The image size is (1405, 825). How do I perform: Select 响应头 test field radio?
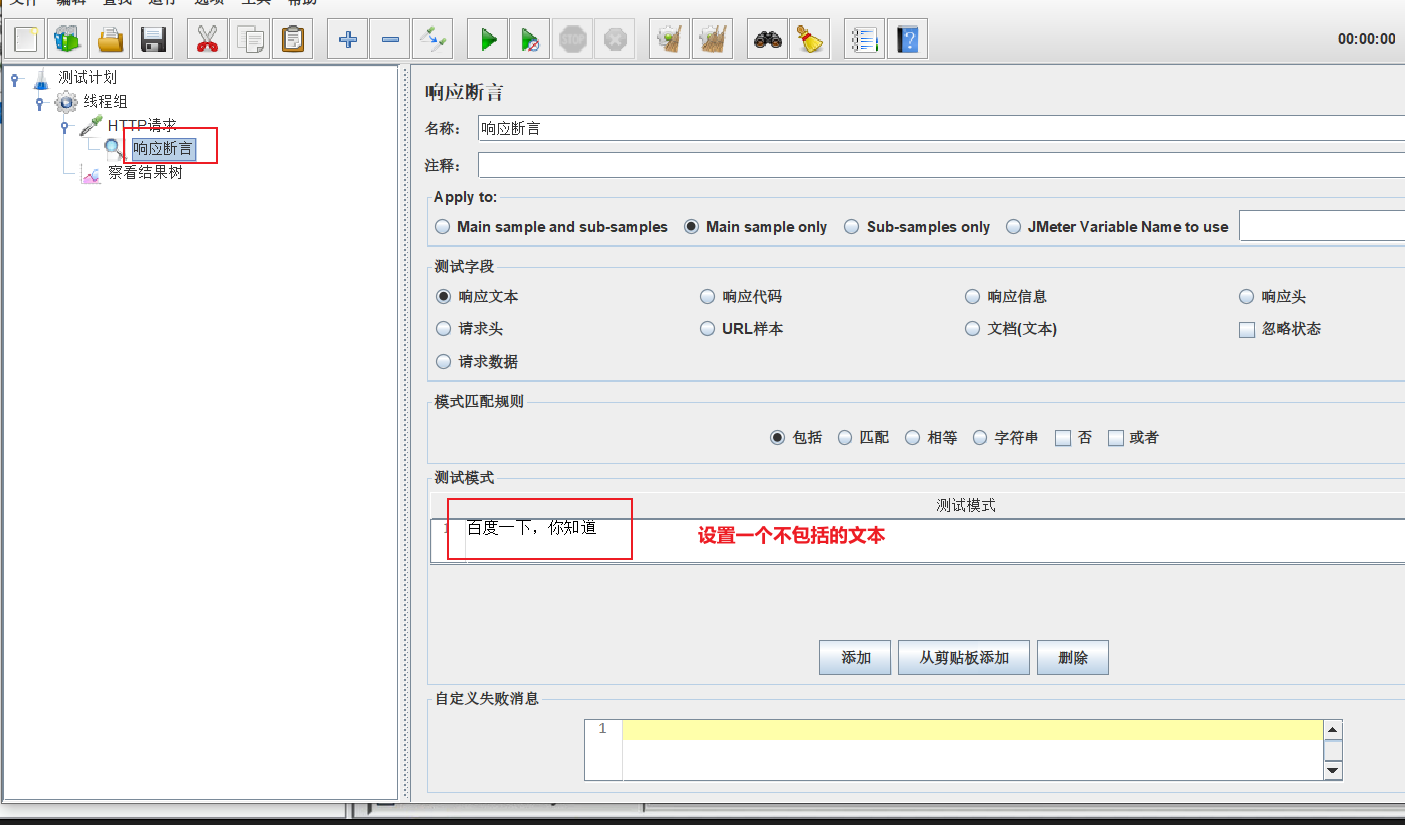(1272, 297)
